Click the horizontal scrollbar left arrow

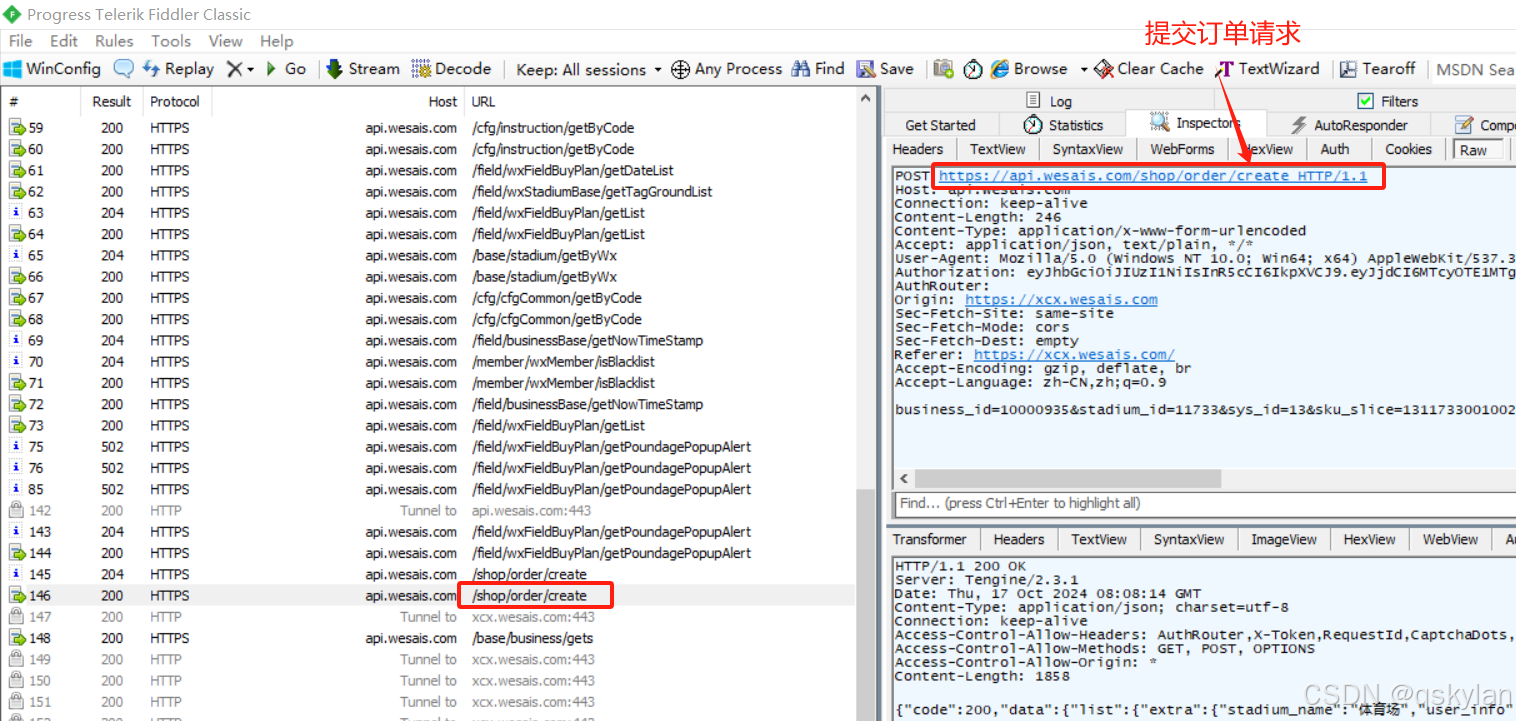pos(904,478)
